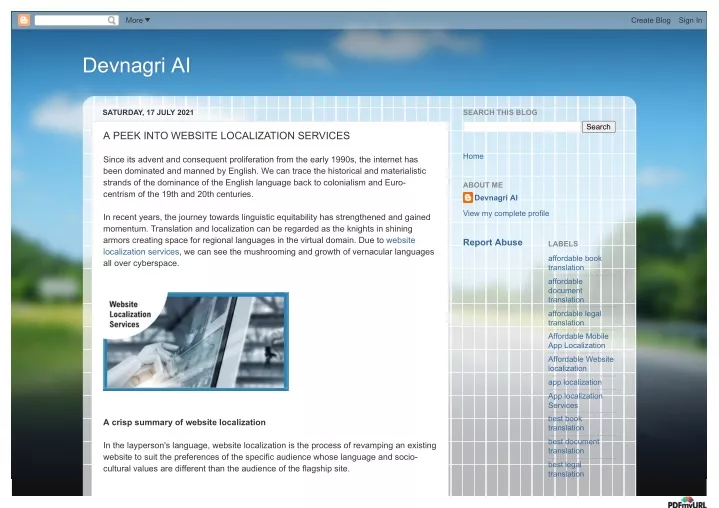Click the date header Saturday, 17 July 2021
The image size is (719, 508).
click(148, 112)
